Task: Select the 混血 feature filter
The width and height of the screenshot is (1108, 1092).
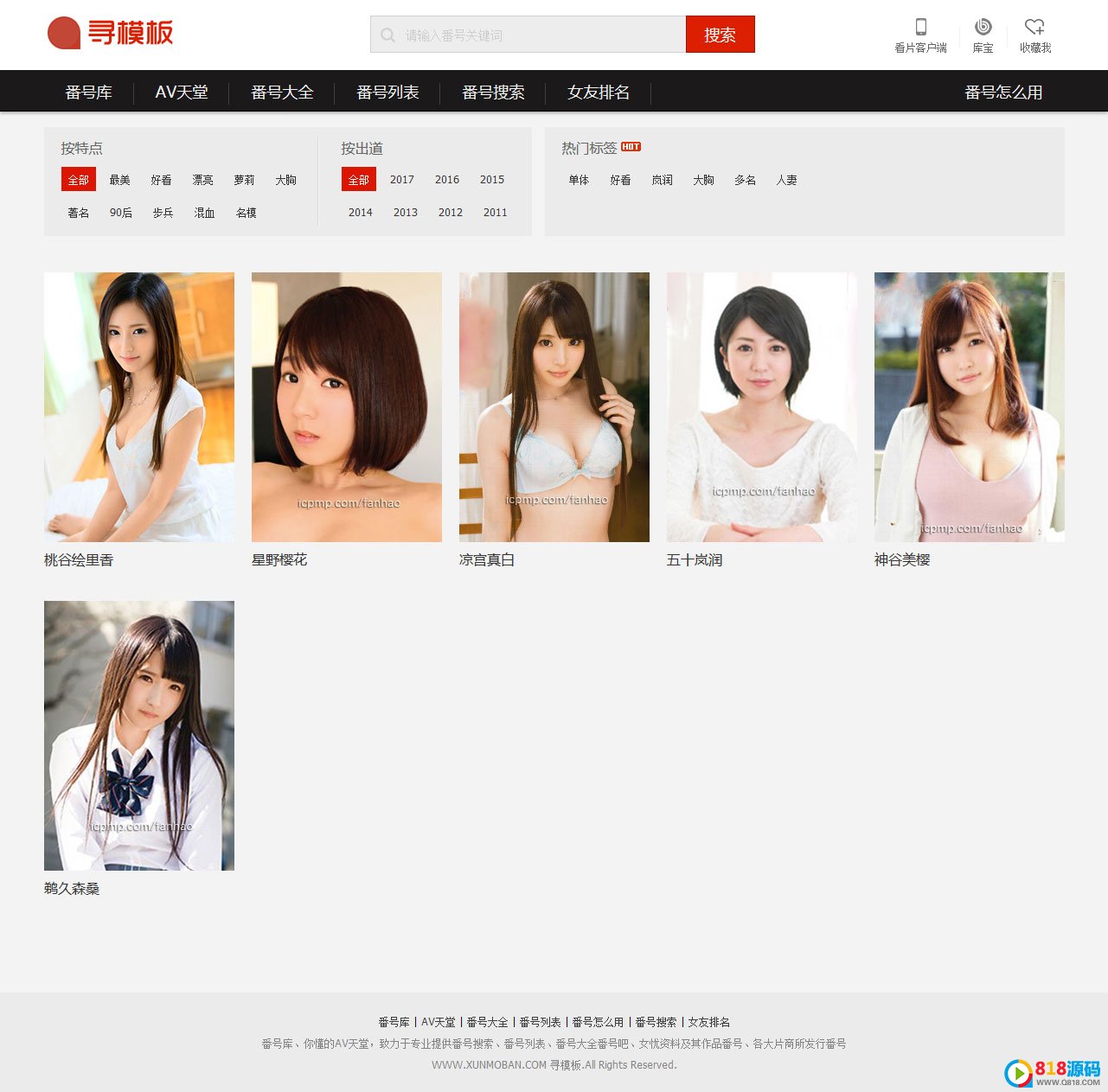Action: (x=205, y=213)
